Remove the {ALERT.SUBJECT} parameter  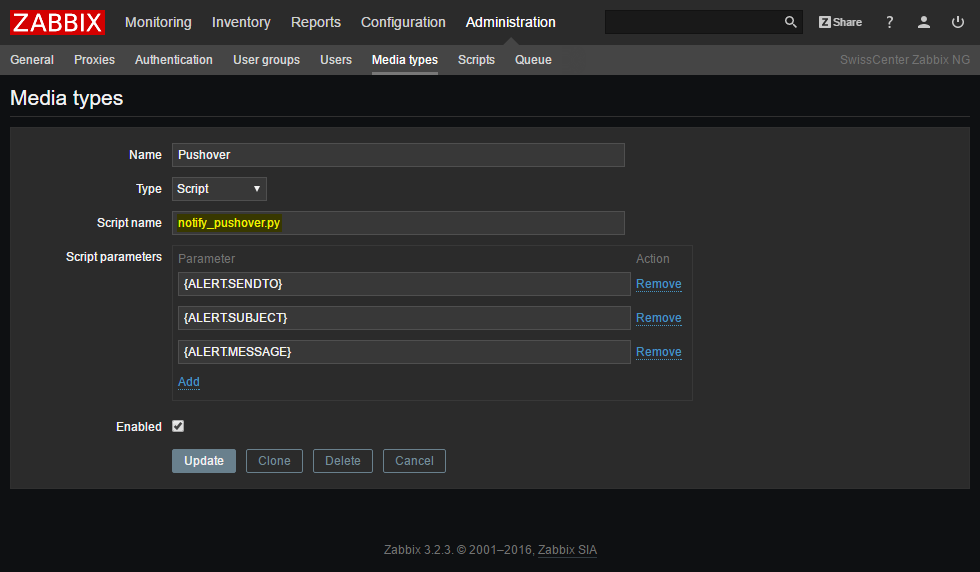659,318
